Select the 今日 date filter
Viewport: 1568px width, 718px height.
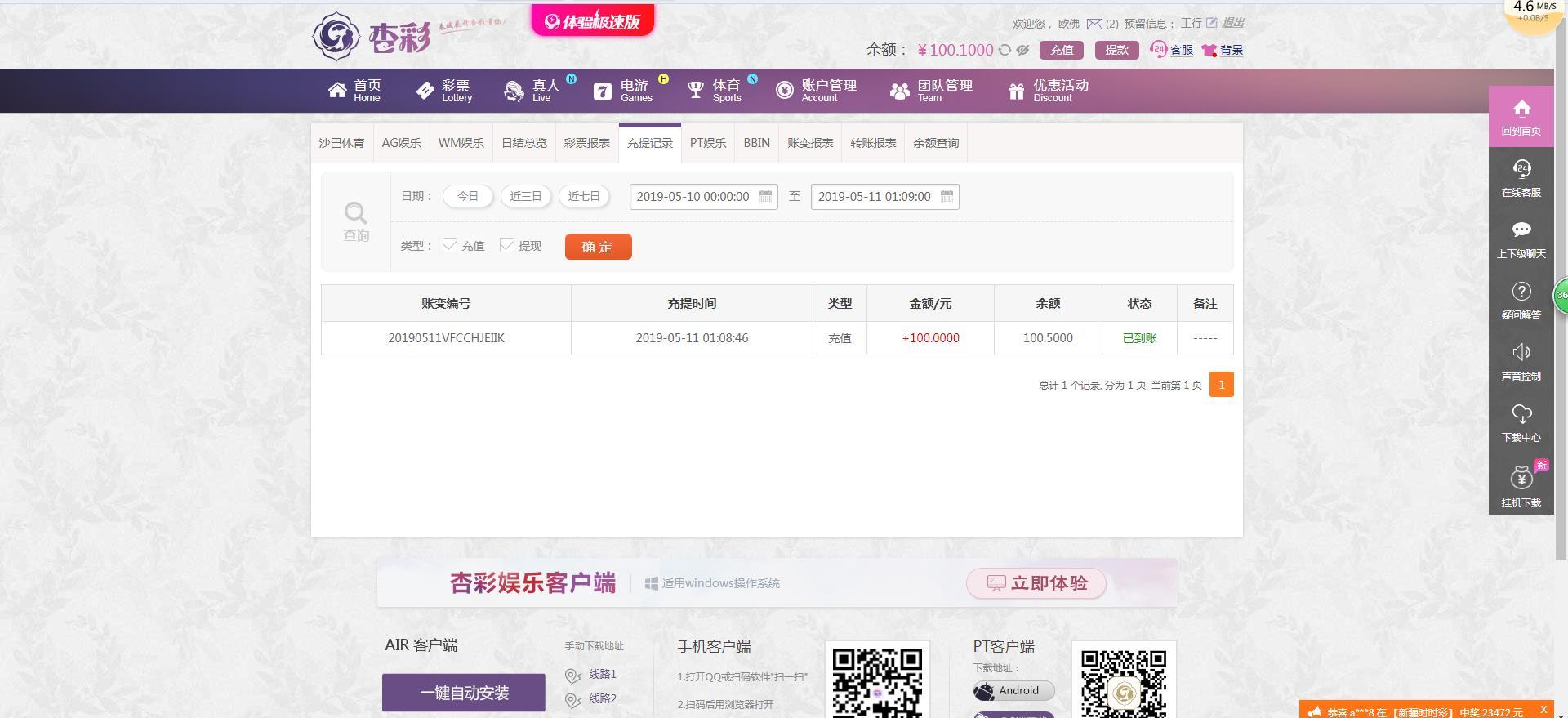(468, 196)
